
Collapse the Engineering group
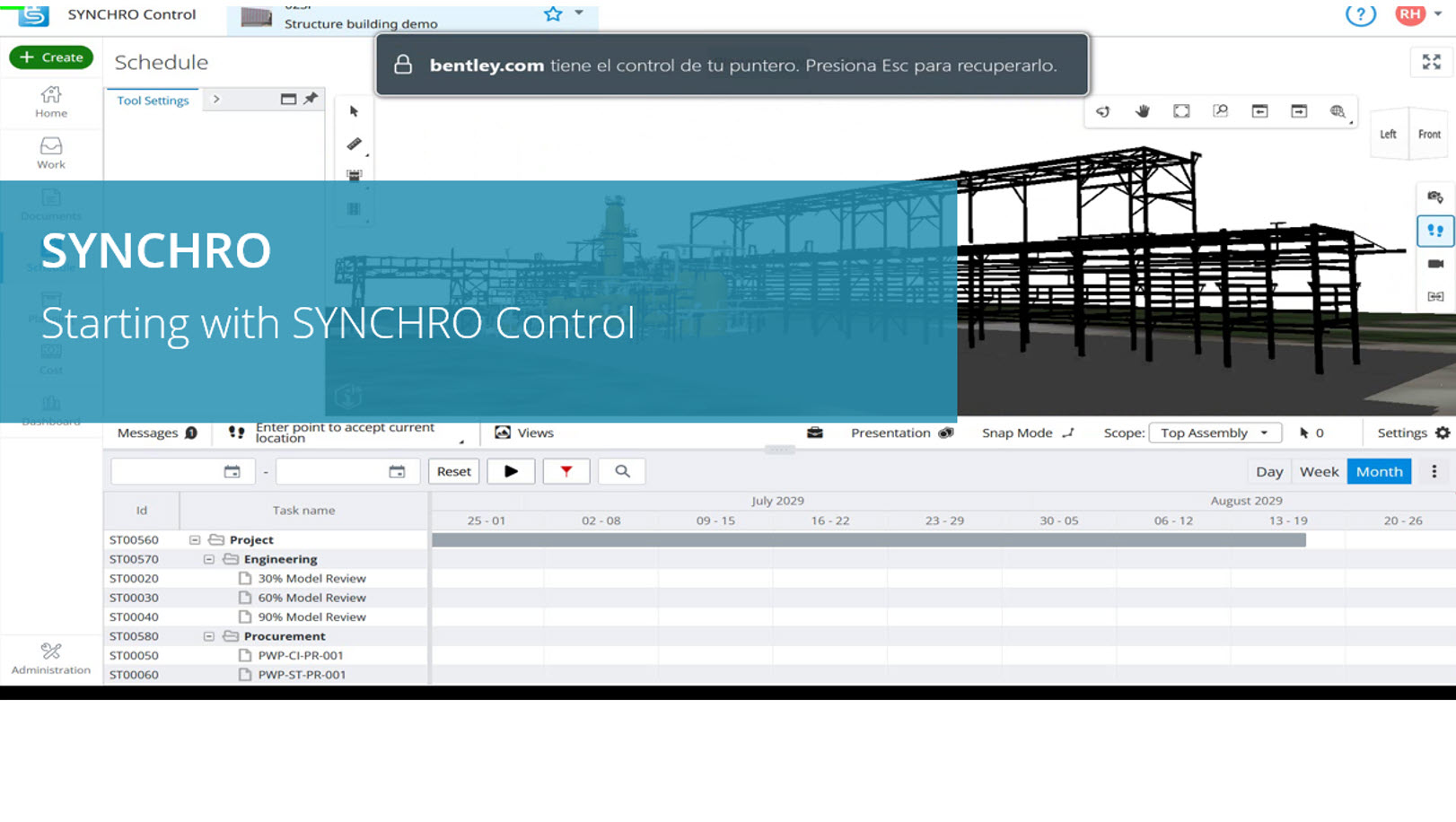(x=209, y=559)
